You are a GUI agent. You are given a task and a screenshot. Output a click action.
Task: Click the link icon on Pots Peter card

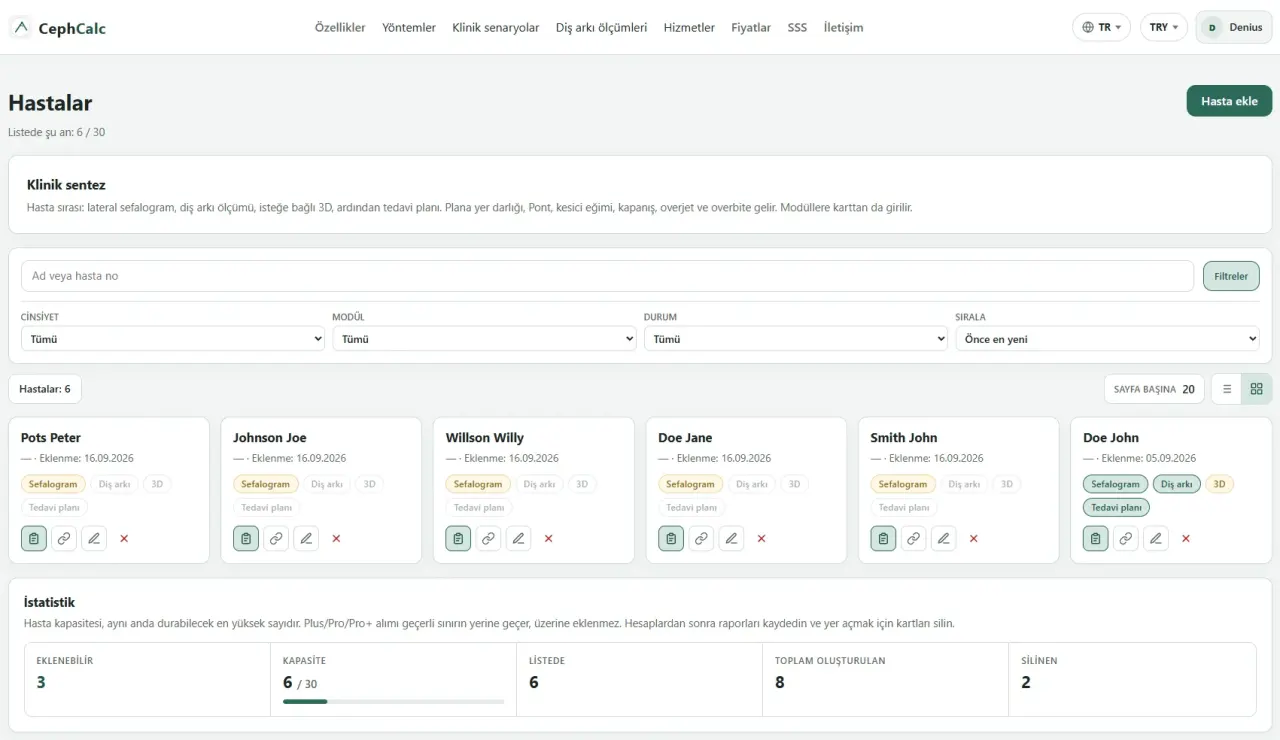click(x=64, y=538)
